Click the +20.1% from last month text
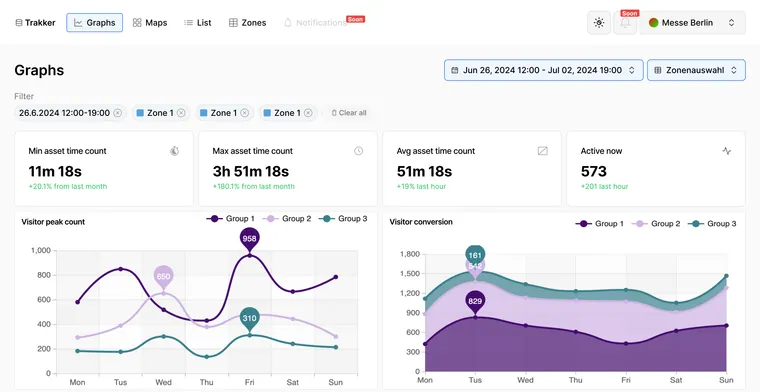The width and height of the screenshot is (760, 392). (68, 187)
